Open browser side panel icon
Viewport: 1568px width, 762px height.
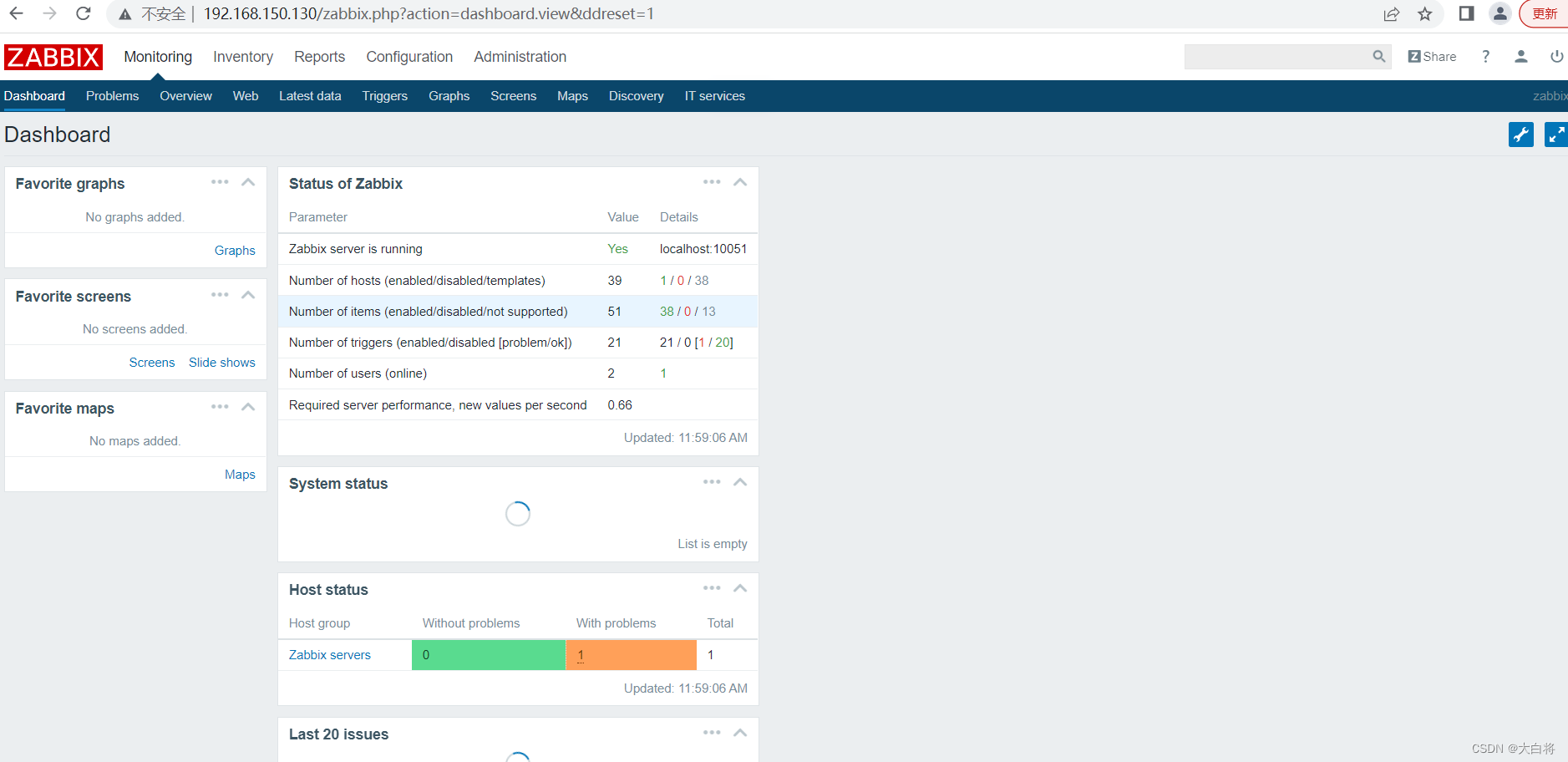coord(1466,13)
